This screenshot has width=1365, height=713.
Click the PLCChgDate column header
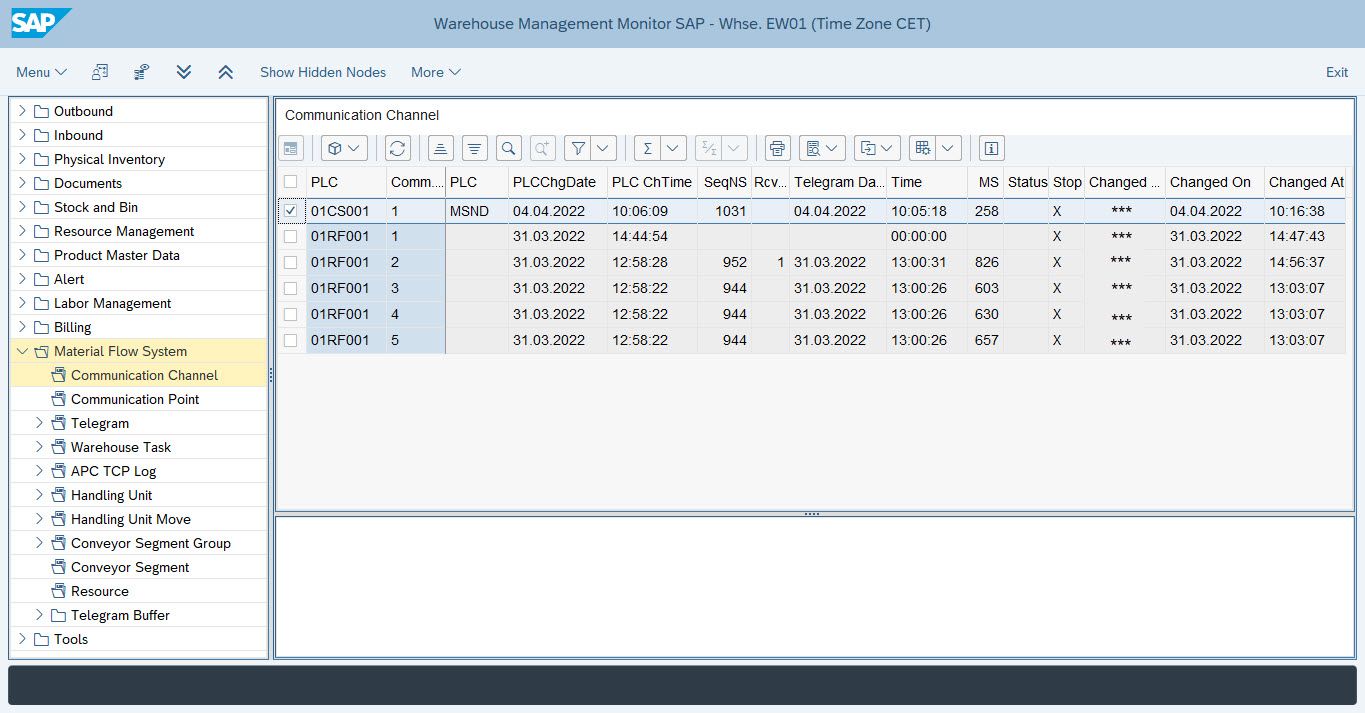tap(557, 182)
